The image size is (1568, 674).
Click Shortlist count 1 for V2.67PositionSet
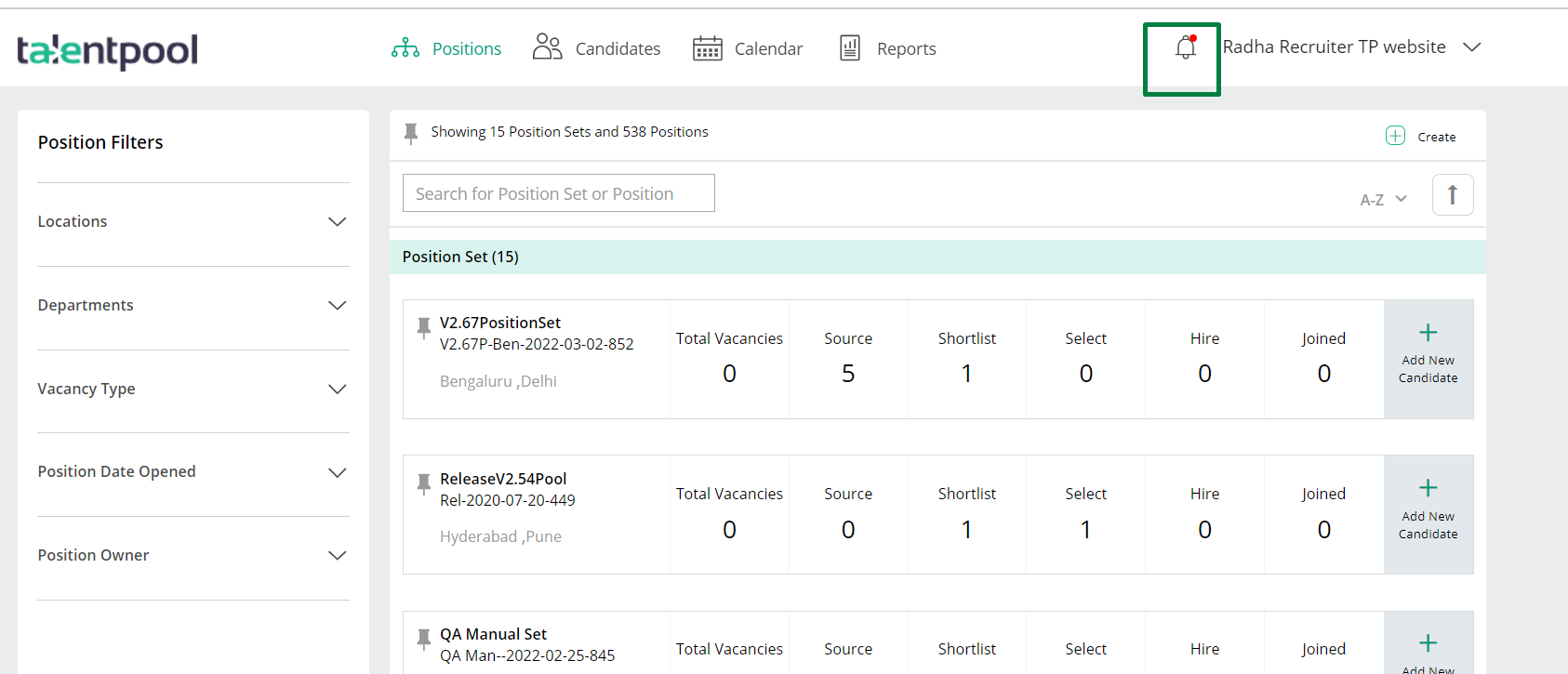coord(967,374)
